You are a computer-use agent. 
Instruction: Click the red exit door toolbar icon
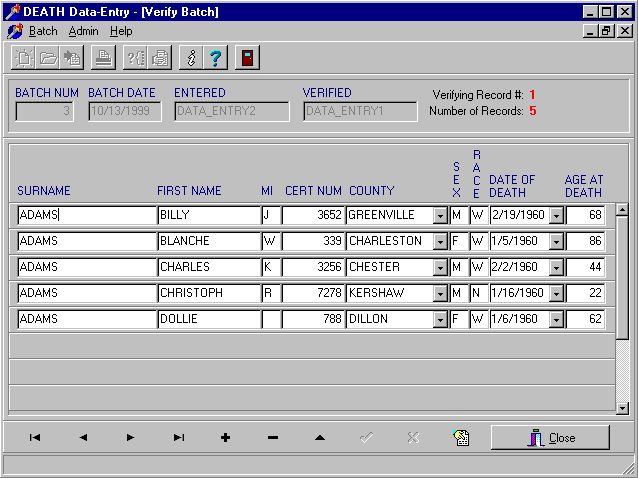pos(247,58)
